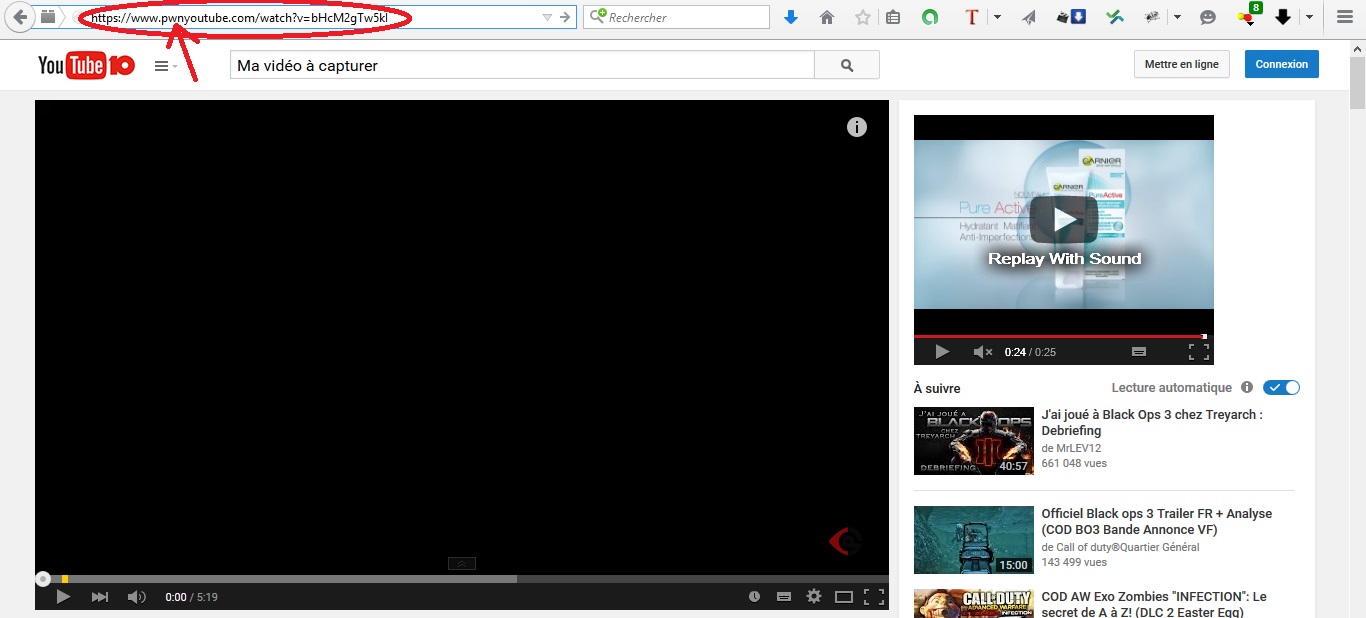
Task: Click the paper plane toolbar icon
Action: click(x=1029, y=17)
